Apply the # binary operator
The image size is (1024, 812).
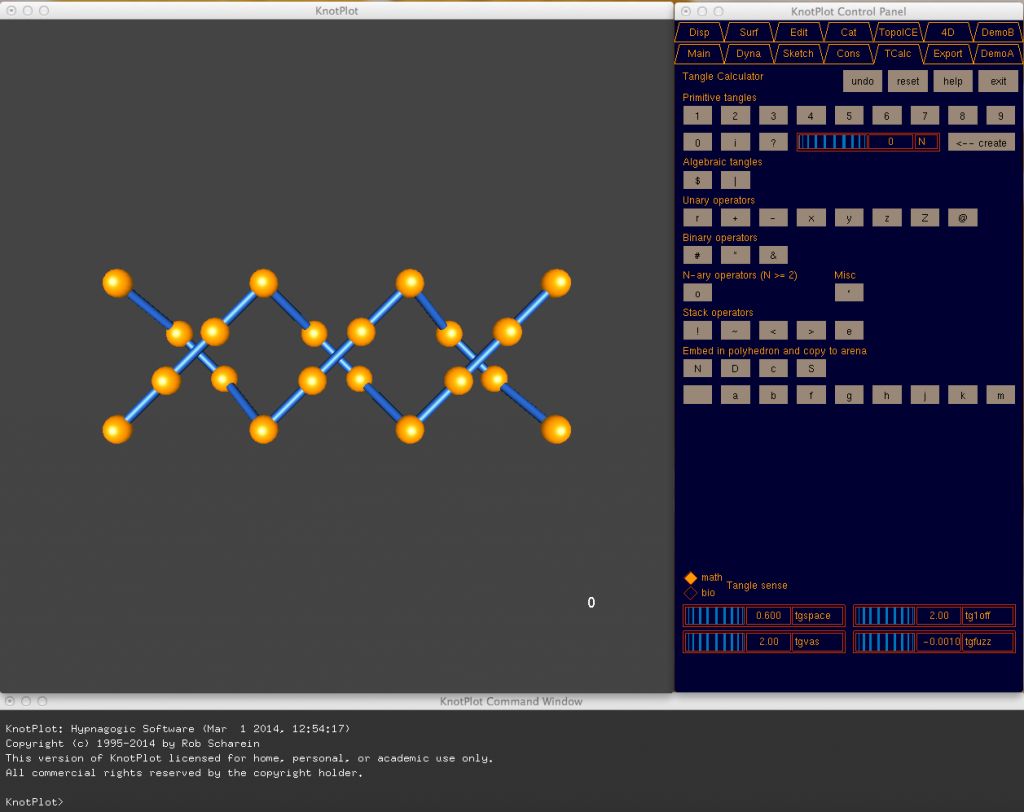(x=697, y=255)
